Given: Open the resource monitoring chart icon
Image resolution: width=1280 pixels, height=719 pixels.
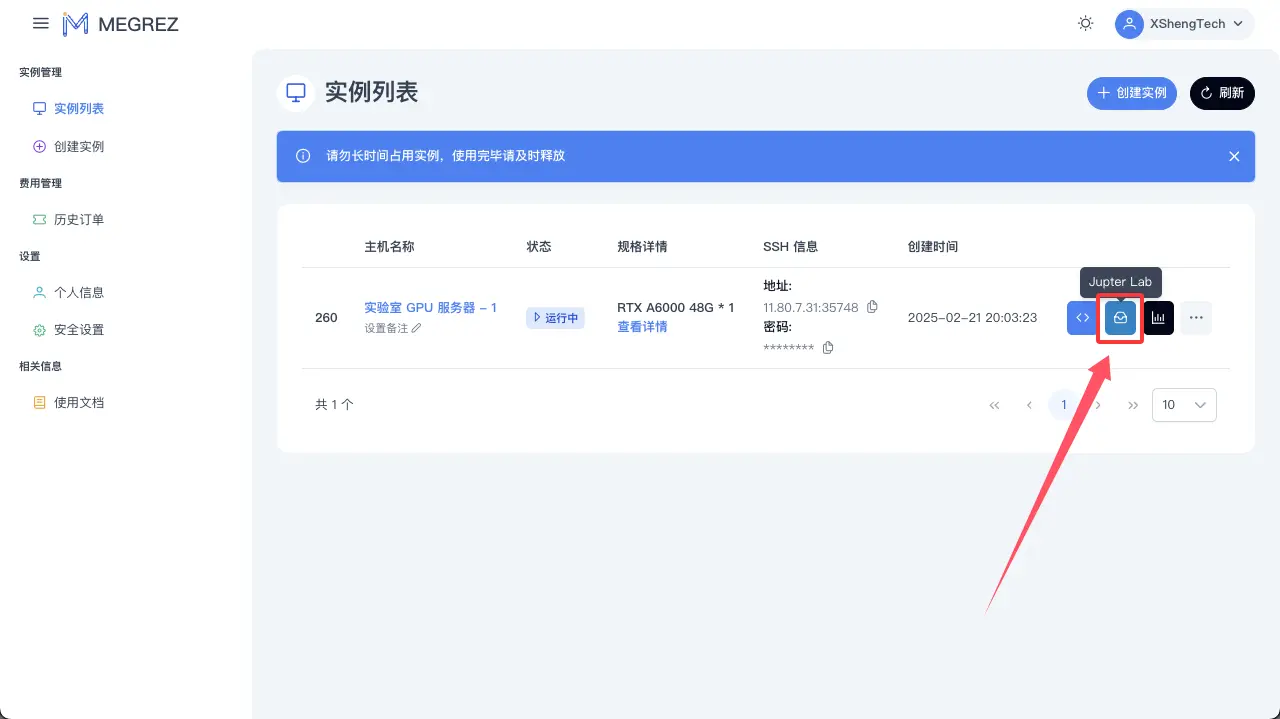Looking at the screenshot, I should (x=1158, y=317).
